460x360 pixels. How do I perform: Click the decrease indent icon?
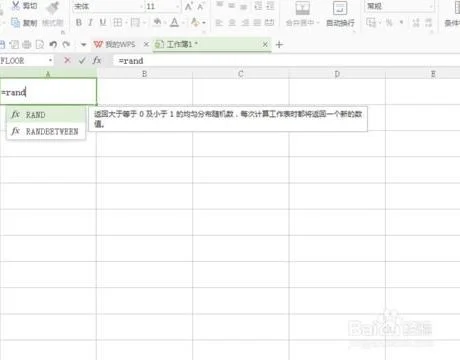[x=258, y=6]
